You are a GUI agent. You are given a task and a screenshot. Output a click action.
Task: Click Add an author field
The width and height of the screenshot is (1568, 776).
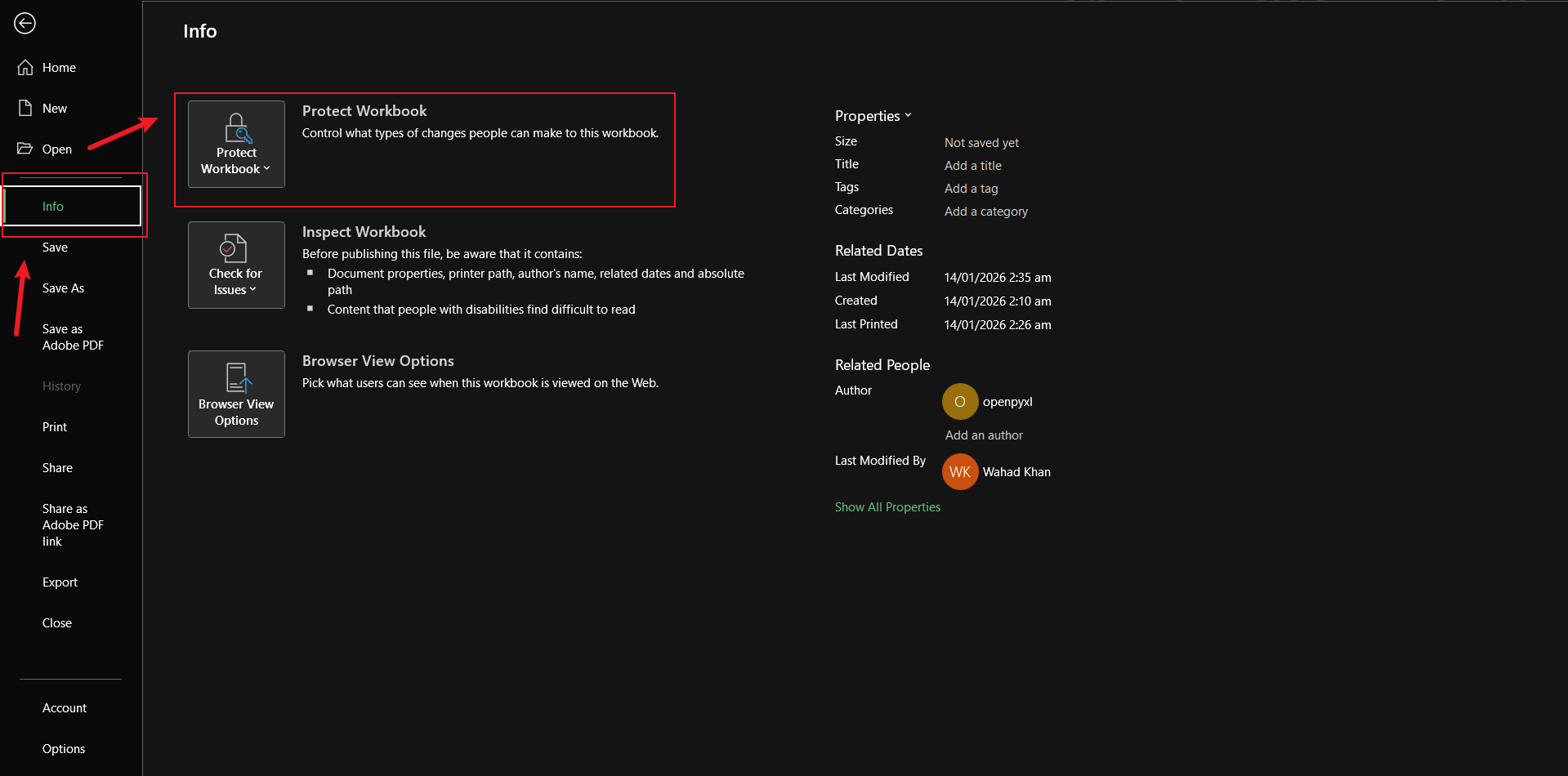984,435
